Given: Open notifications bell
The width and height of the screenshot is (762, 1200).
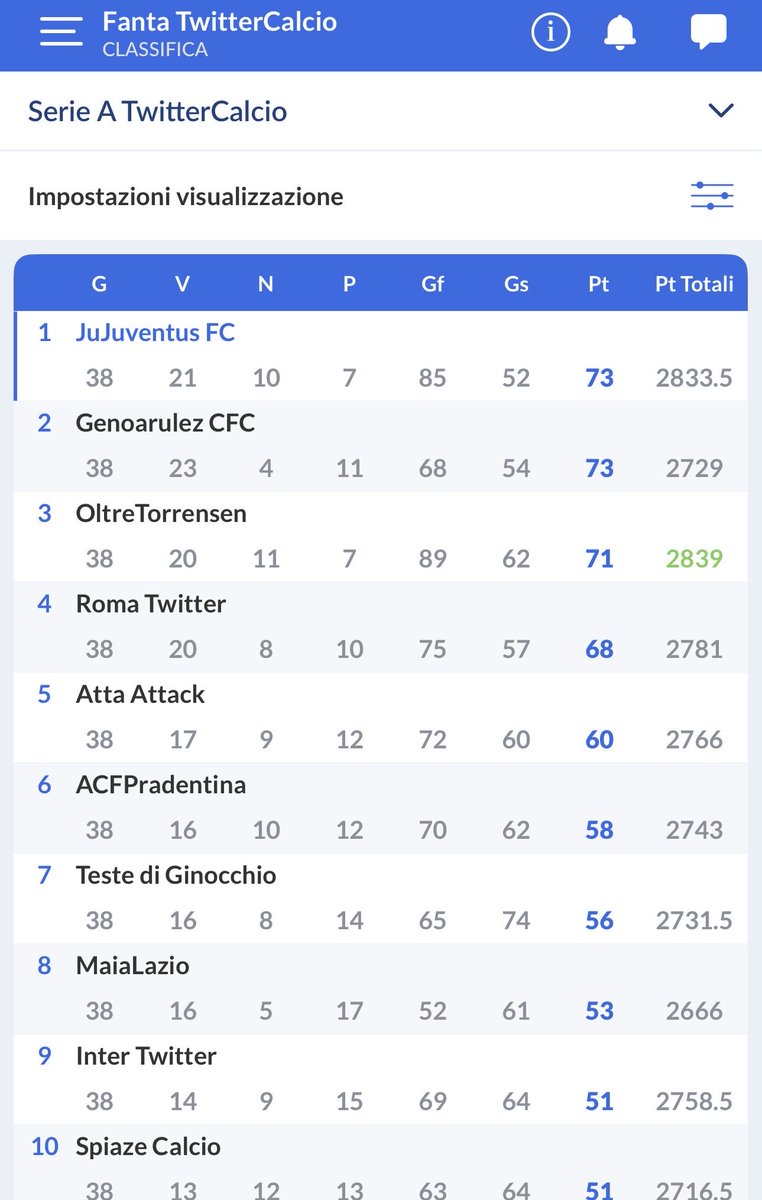Looking at the screenshot, I should coord(621,33).
